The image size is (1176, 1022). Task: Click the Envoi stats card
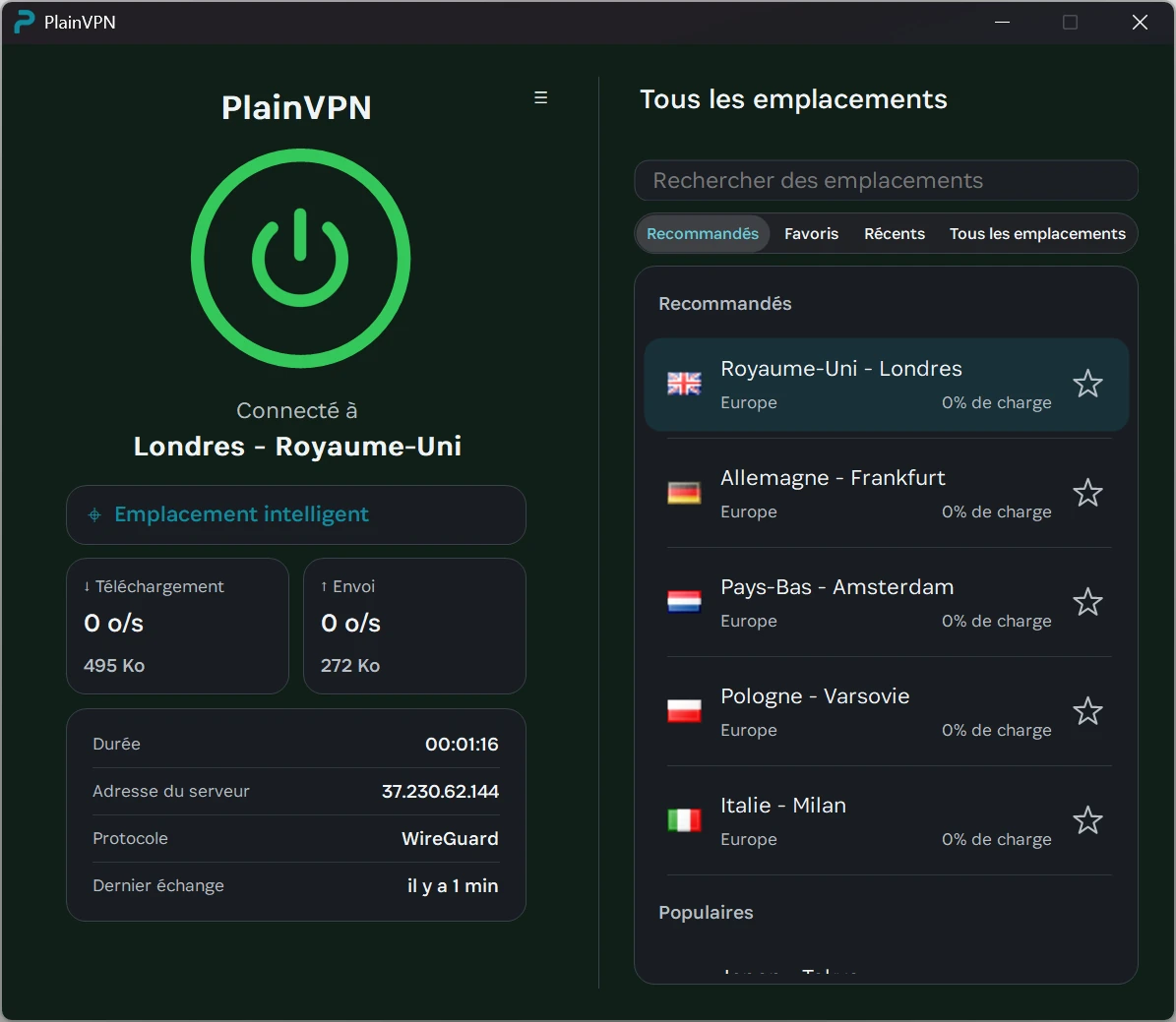pyautogui.click(x=414, y=627)
